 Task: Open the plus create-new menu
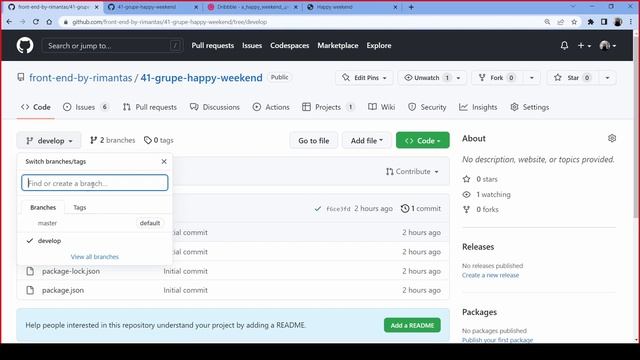584,46
